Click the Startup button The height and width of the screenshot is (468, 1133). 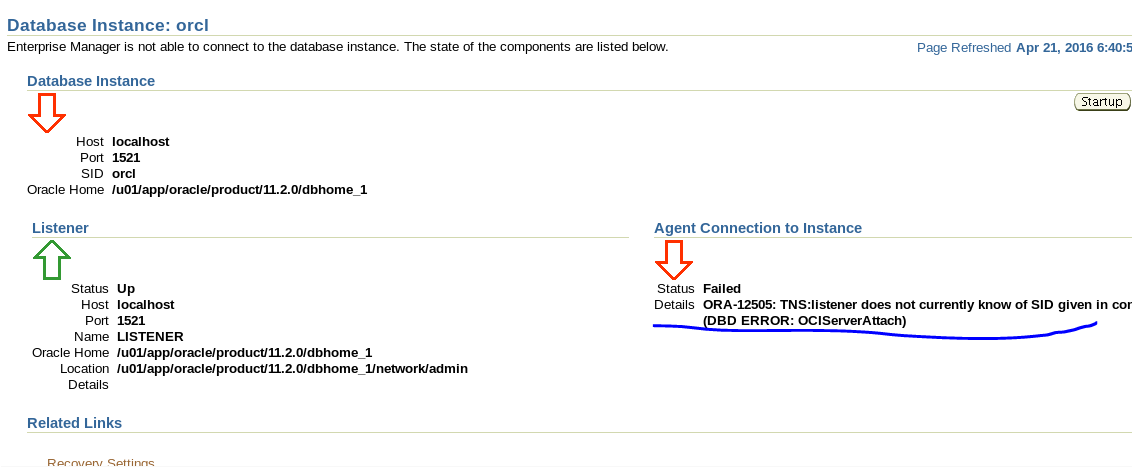(x=1102, y=102)
